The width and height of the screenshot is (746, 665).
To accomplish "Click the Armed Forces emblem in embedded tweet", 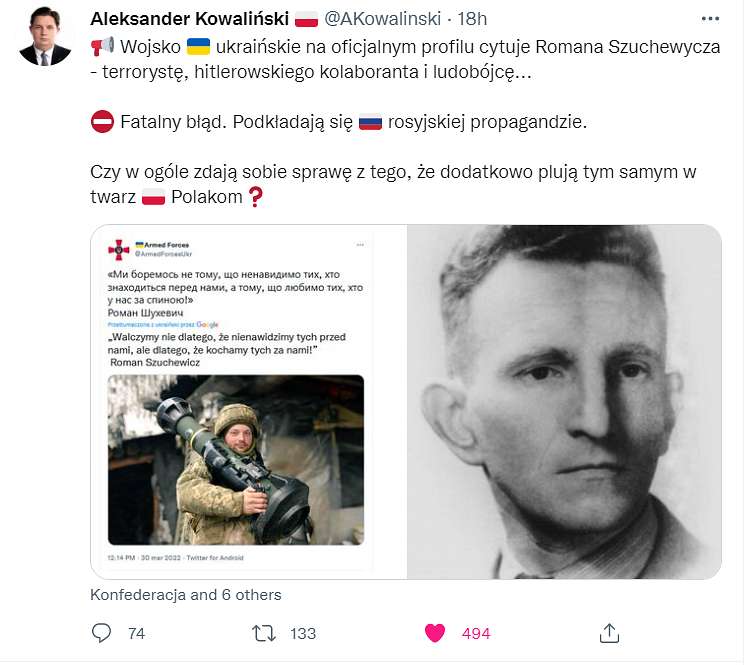I will pos(119,250).
